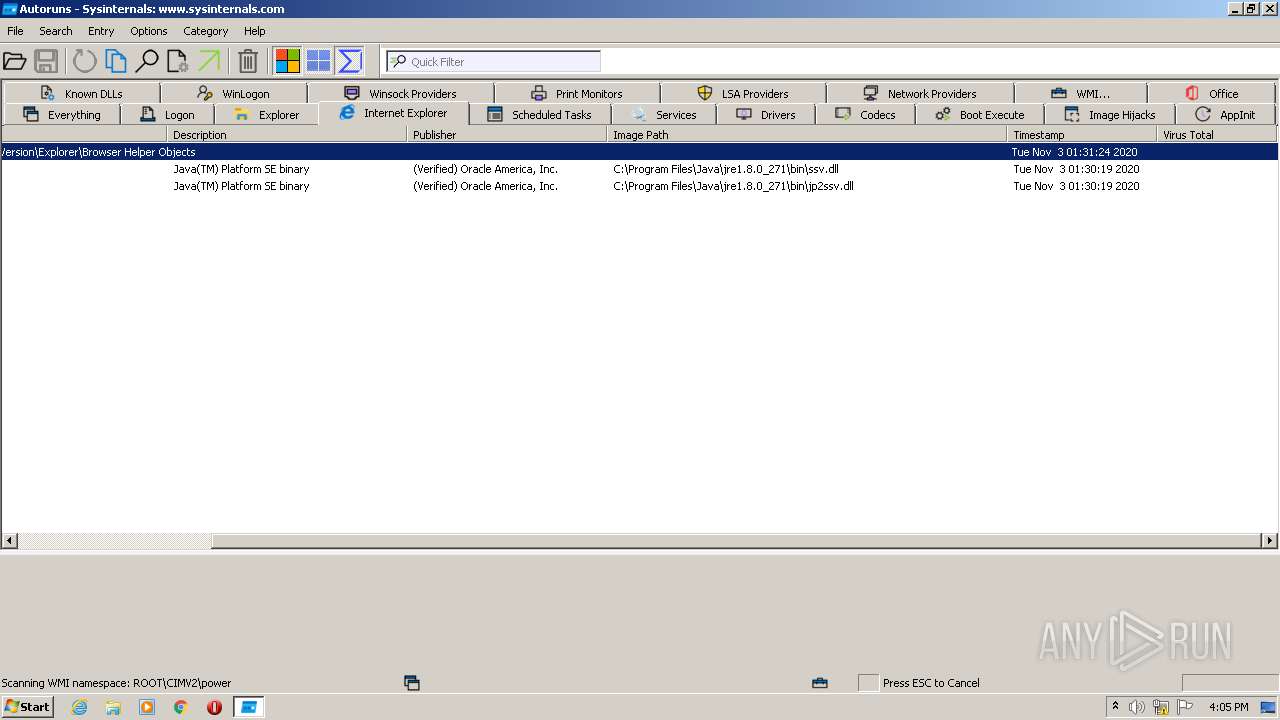Screen dimensions: 1280x720
Task: Select the jp2ssv.dll image path entry
Action: point(733,186)
